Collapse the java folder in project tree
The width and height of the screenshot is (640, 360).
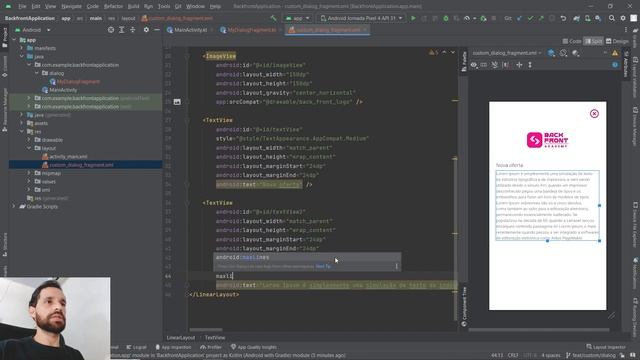click(22, 56)
